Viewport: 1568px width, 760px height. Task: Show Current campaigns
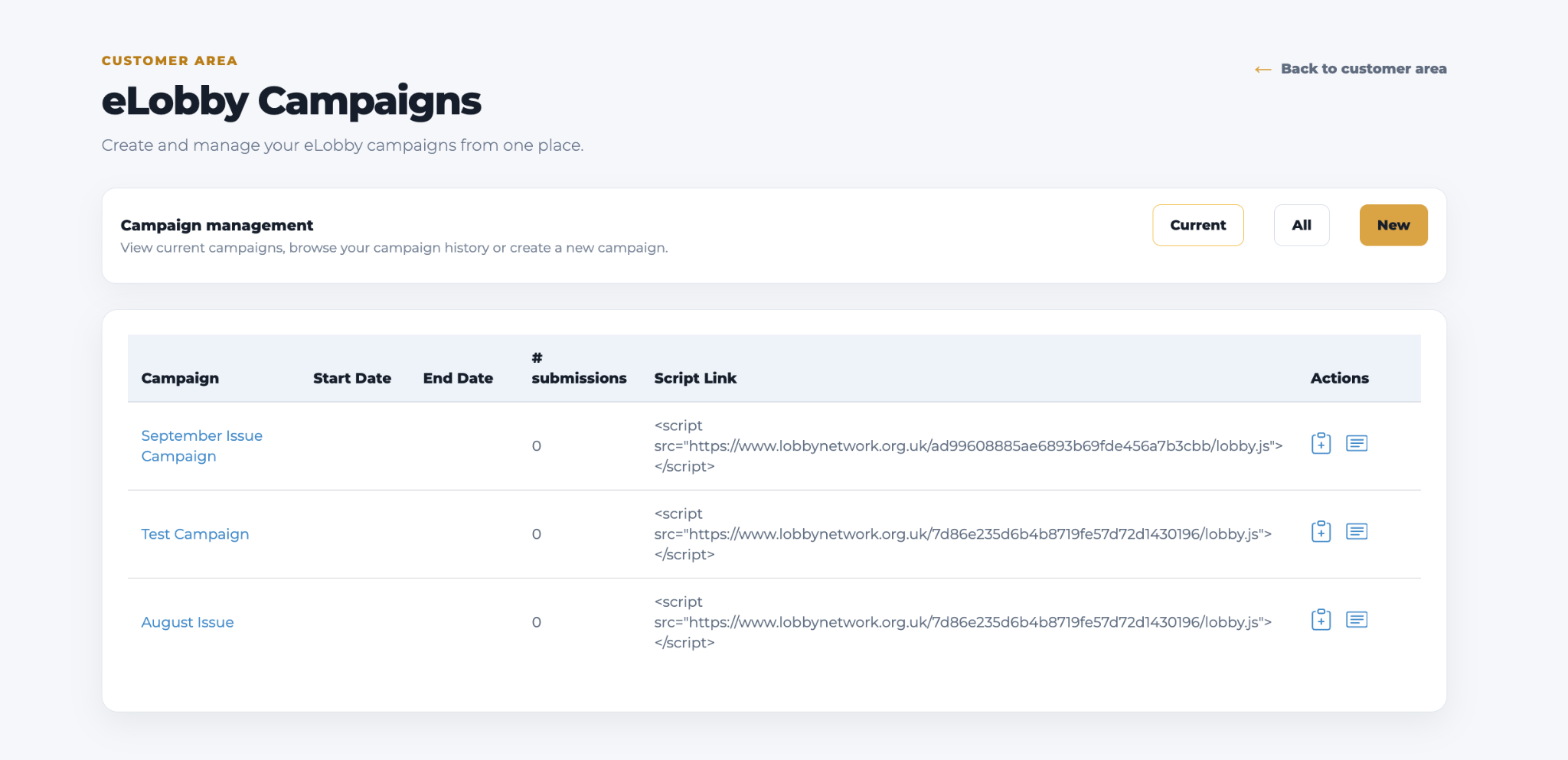1197,225
